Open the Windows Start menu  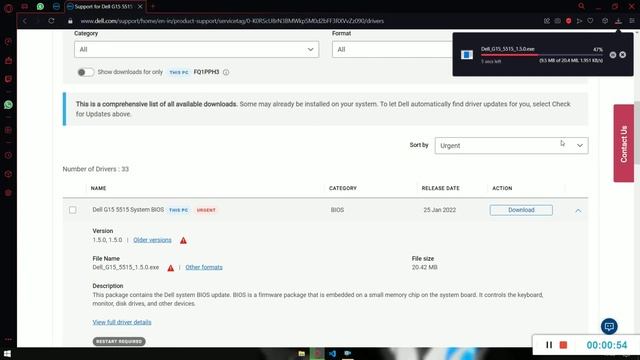point(7,353)
